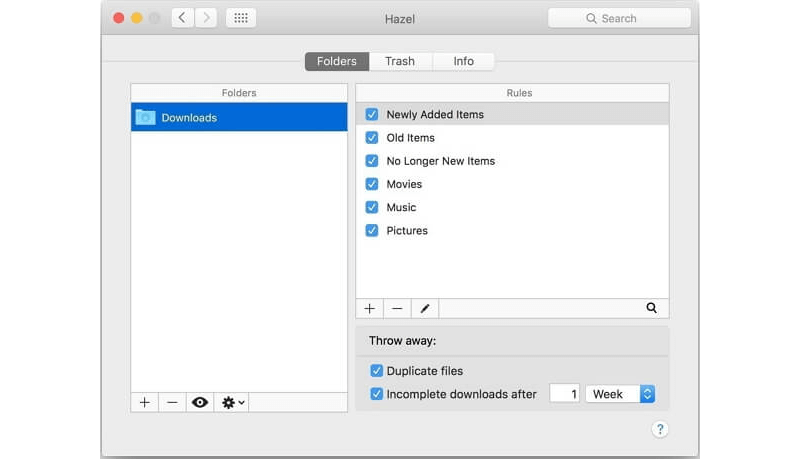800x459 pixels.
Task: Remove selected folder with minus button
Action: 172,402
